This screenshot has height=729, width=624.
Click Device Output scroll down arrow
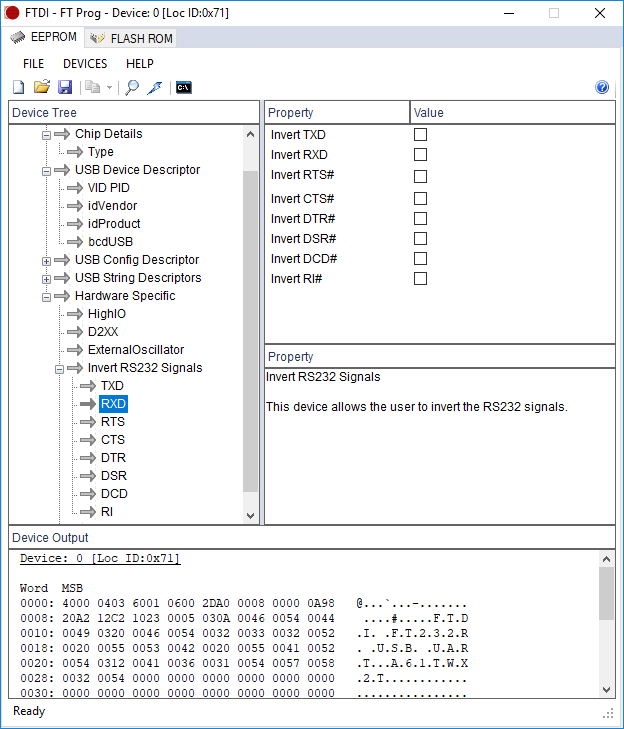[x=606, y=689]
